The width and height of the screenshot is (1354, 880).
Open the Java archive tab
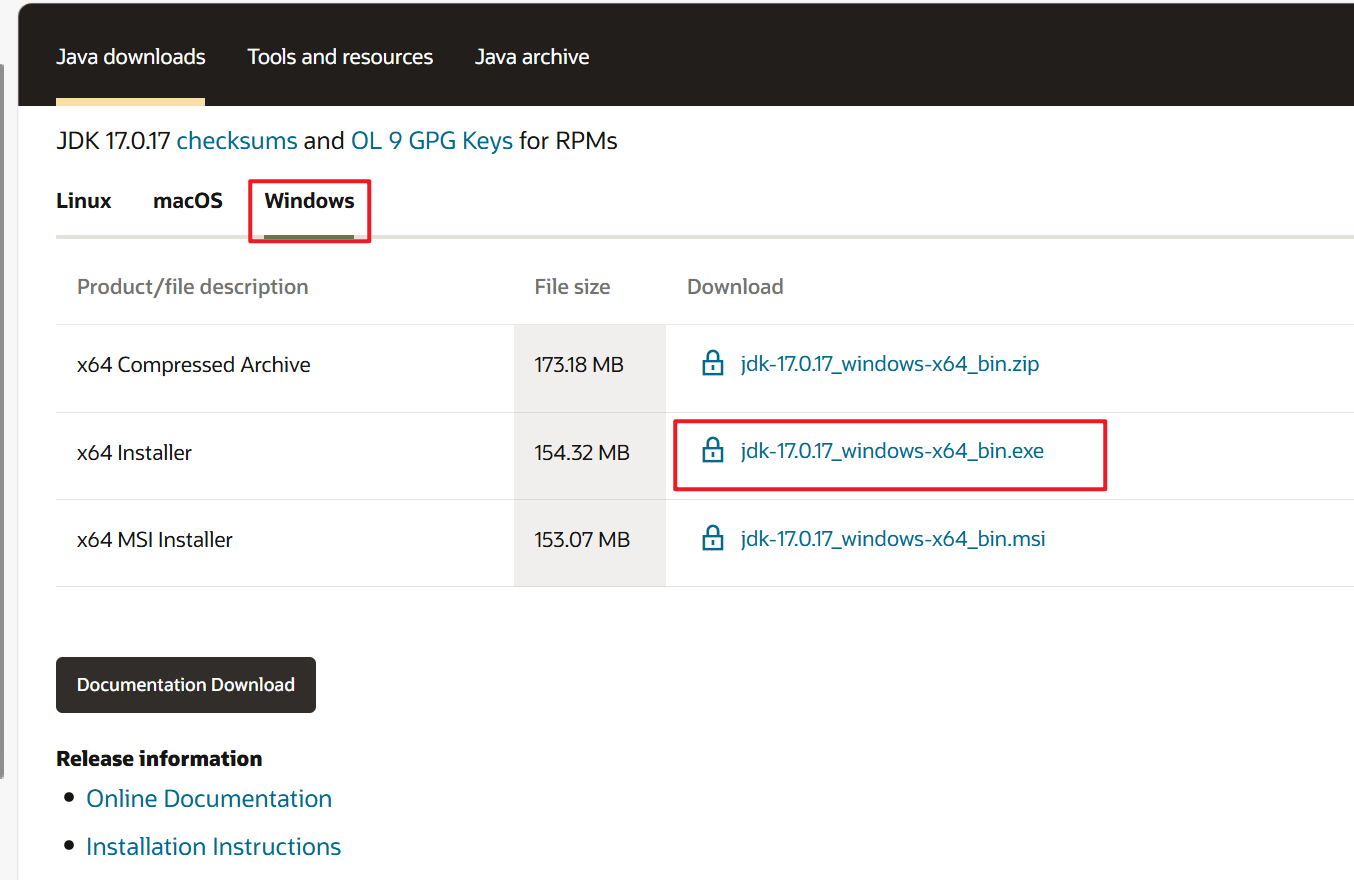pyautogui.click(x=532, y=57)
